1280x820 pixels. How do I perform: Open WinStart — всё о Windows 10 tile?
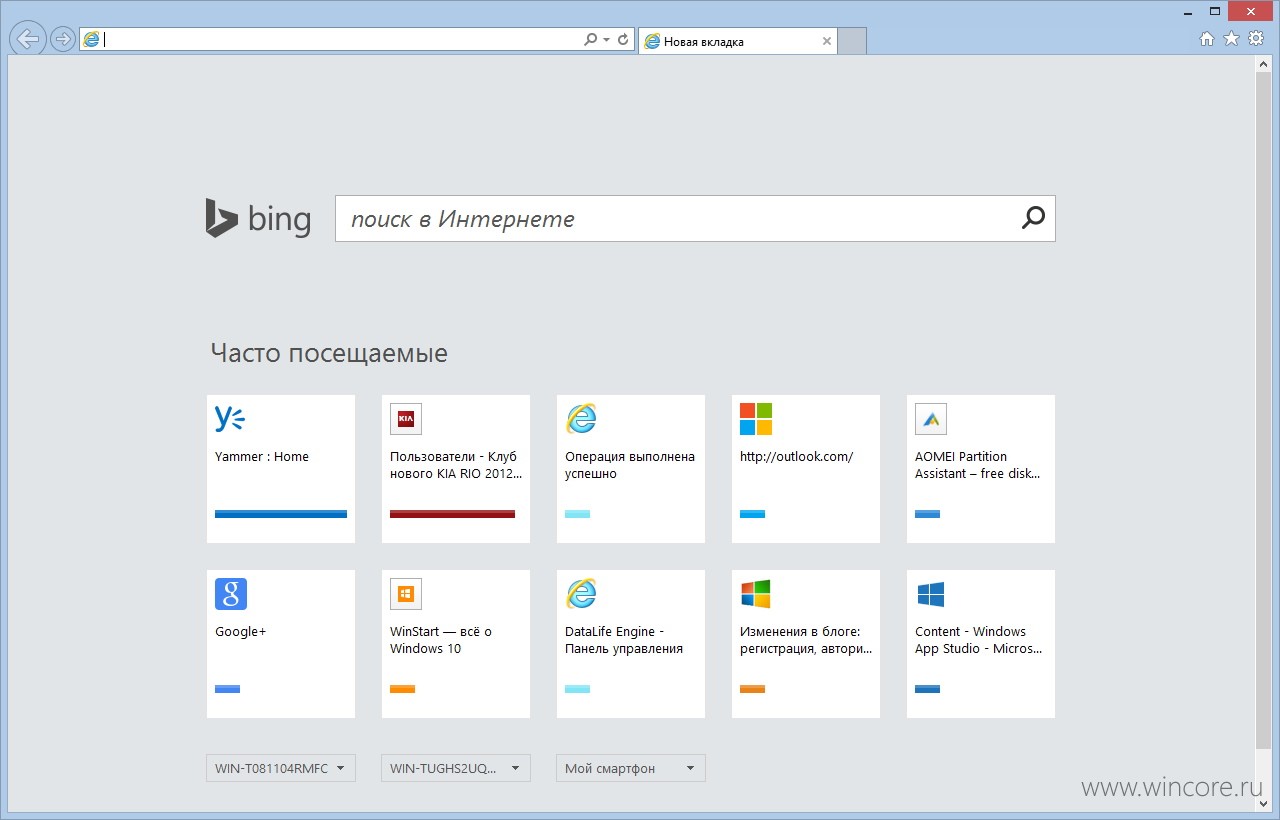[456, 644]
